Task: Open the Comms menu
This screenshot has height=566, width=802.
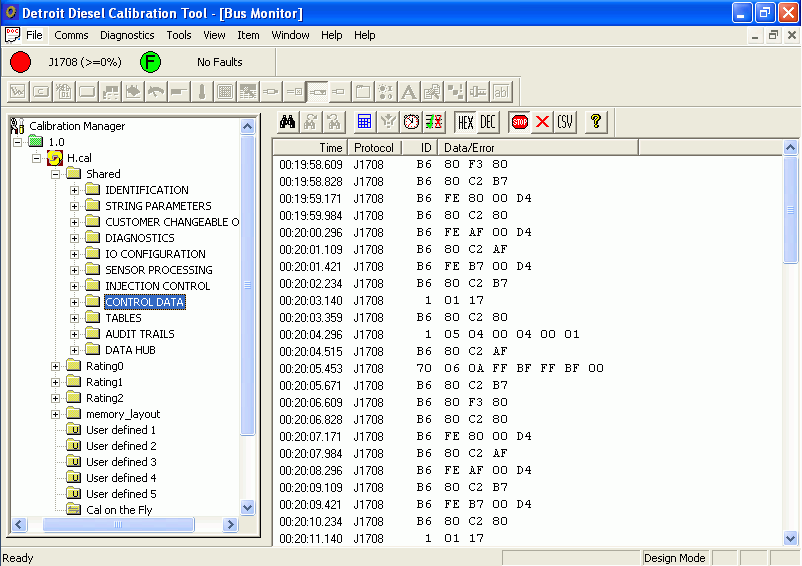Action: pos(71,35)
